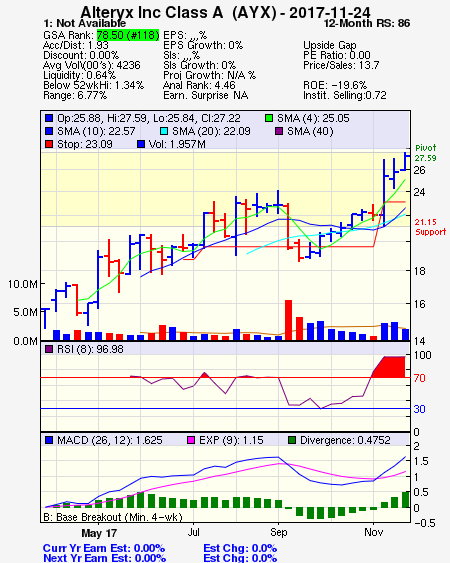Click the Instit. Selling:0.72 text
450x563 pixels.
pos(345,96)
